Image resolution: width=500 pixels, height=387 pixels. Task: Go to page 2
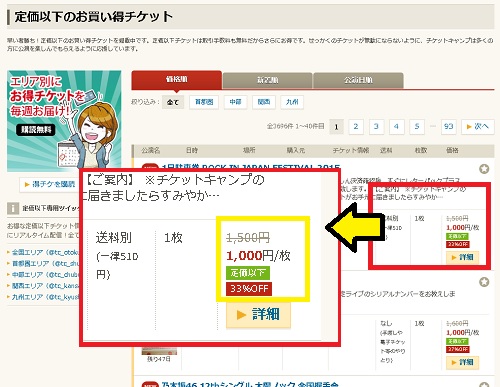356,127
